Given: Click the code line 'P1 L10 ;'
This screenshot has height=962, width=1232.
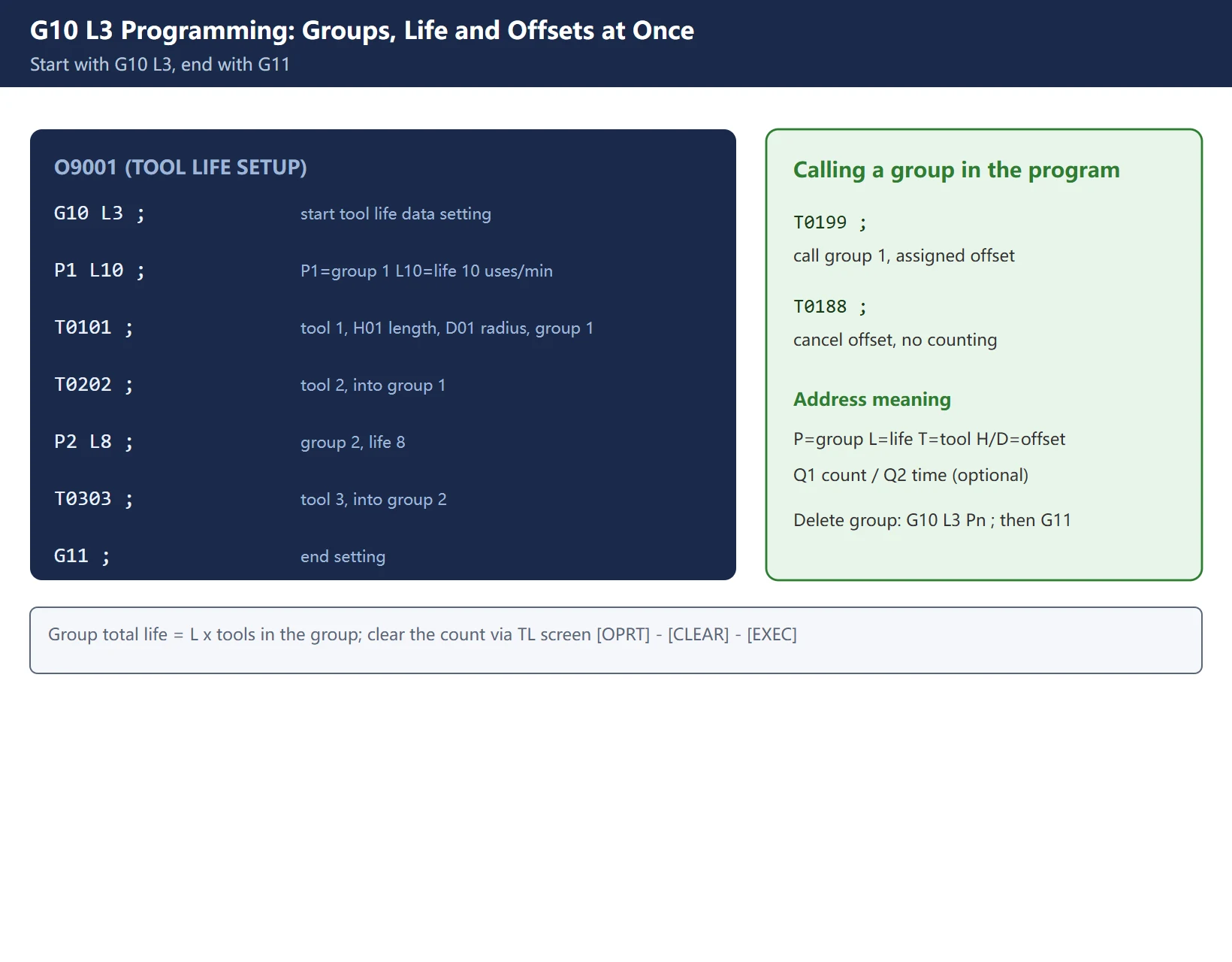Looking at the screenshot, I should (99, 271).
